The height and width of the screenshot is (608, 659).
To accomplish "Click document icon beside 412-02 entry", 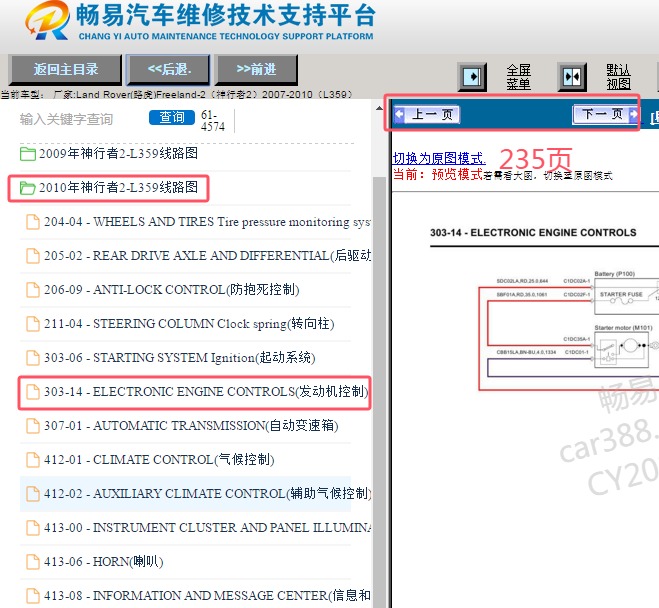I will [x=33, y=494].
